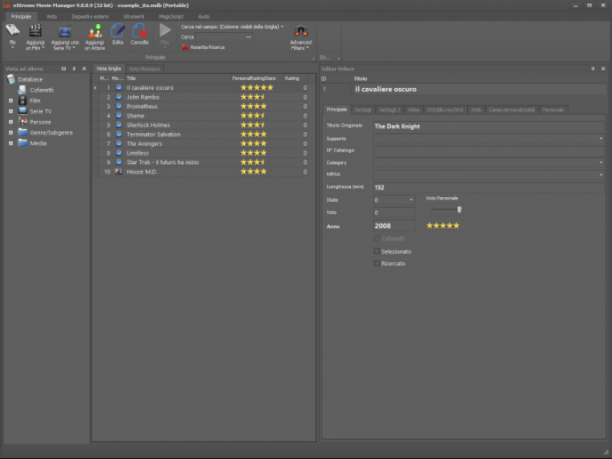Toggle the Cofanetti checkbox

point(377,238)
